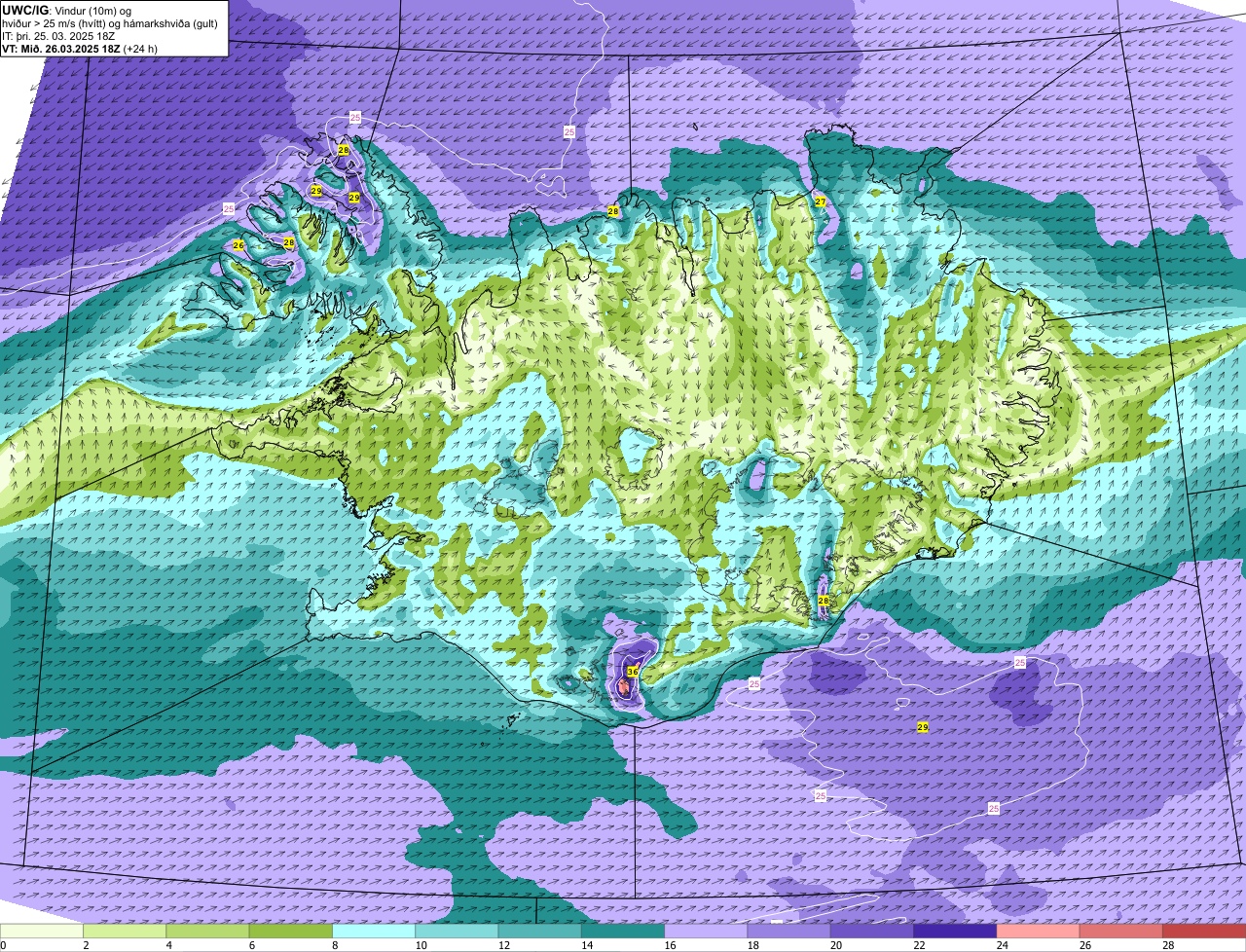Click the legend scale number 20
This screenshot has height=952, width=1246.
click(835, 945)
